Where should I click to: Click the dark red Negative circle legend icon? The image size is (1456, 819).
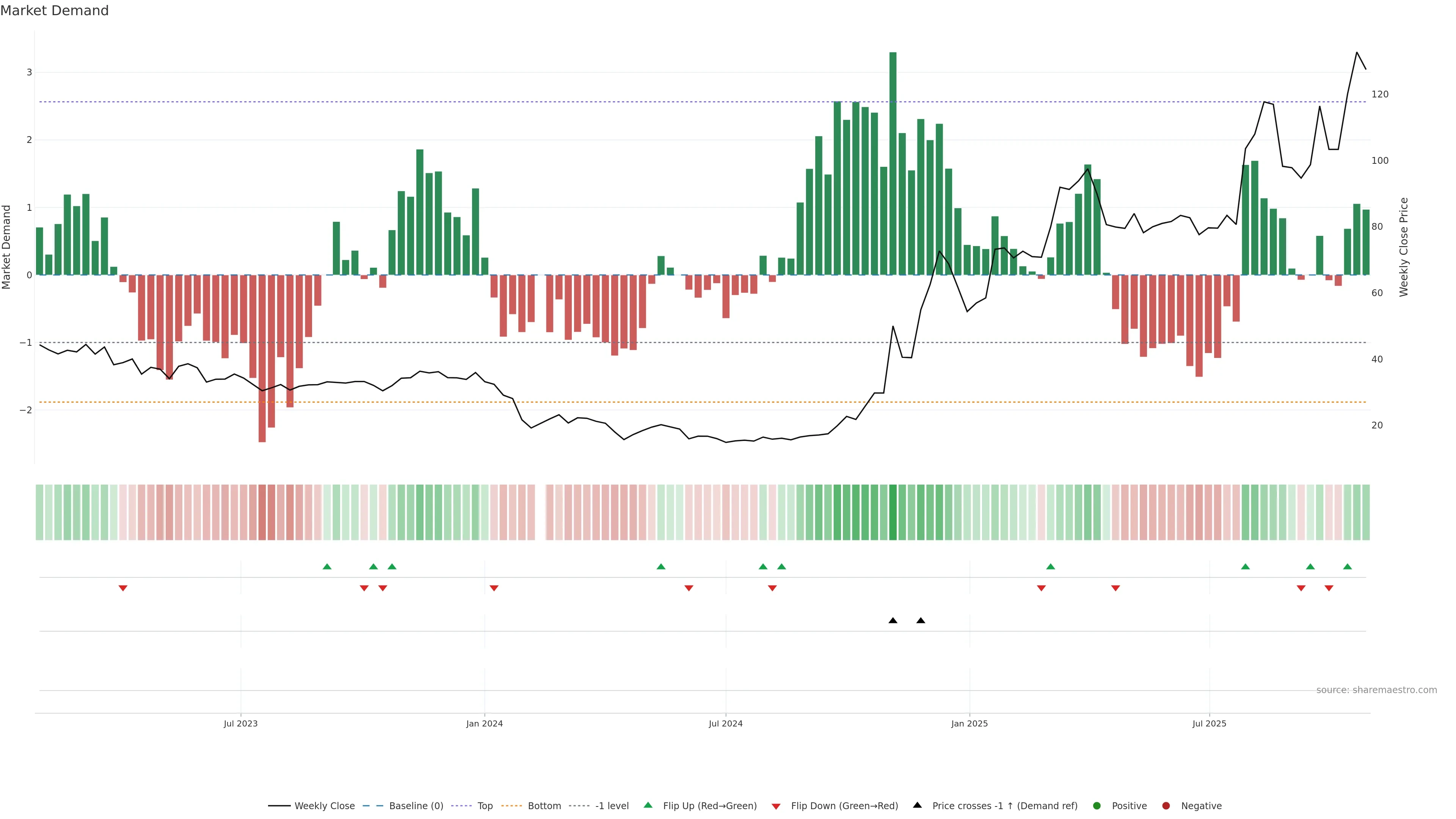point(1166,806)
